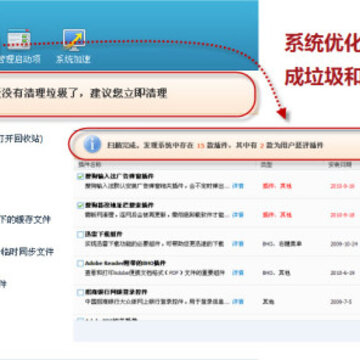The image size is (360, 360).
Task: Select the 搜狗篡改地址栏搜索插件 title
Action: pyautogui.click(x=119, y=205)
